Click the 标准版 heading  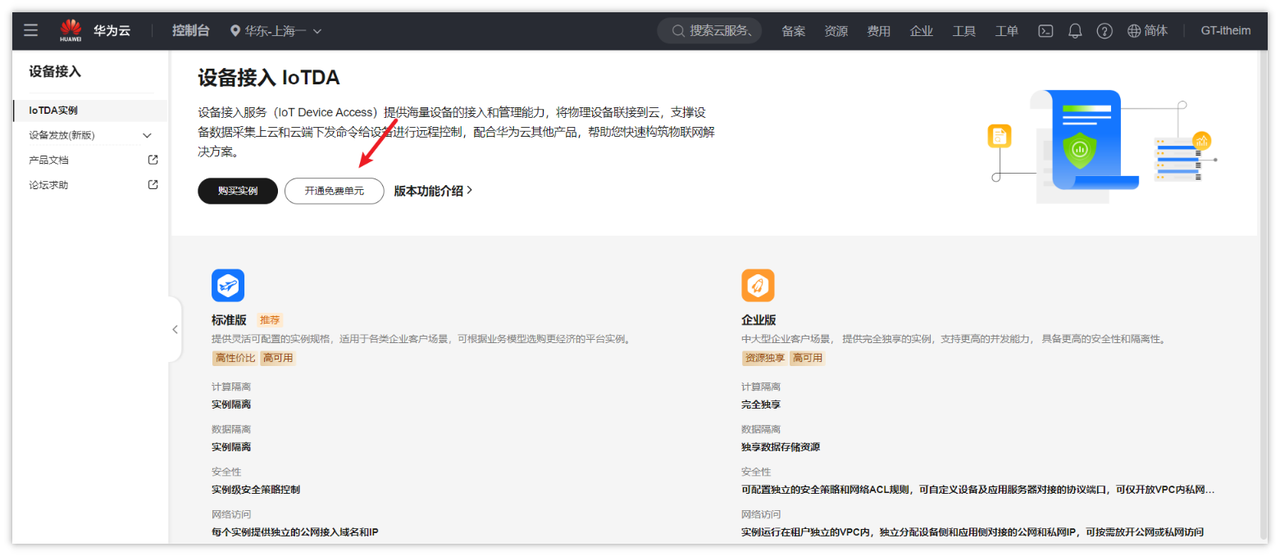tap(228, 320)
